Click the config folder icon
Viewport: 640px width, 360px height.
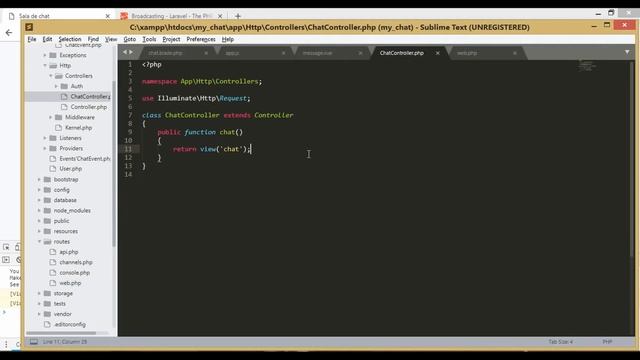pos(47,190)
